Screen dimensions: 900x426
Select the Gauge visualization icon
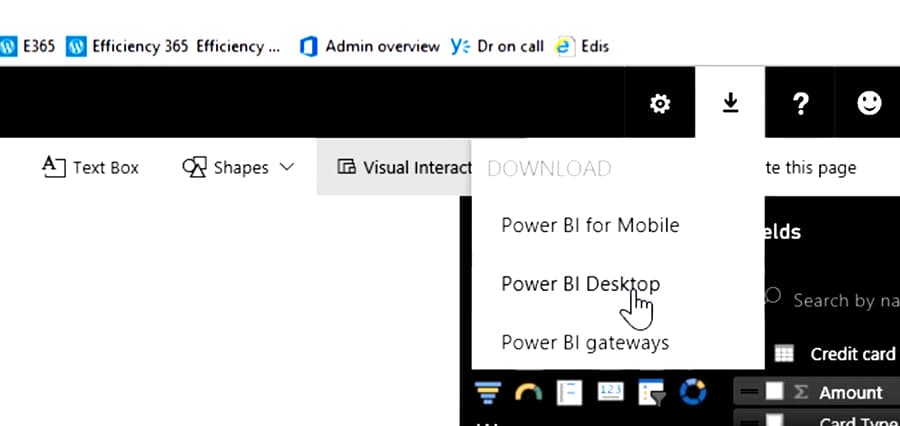pos(529,393)
